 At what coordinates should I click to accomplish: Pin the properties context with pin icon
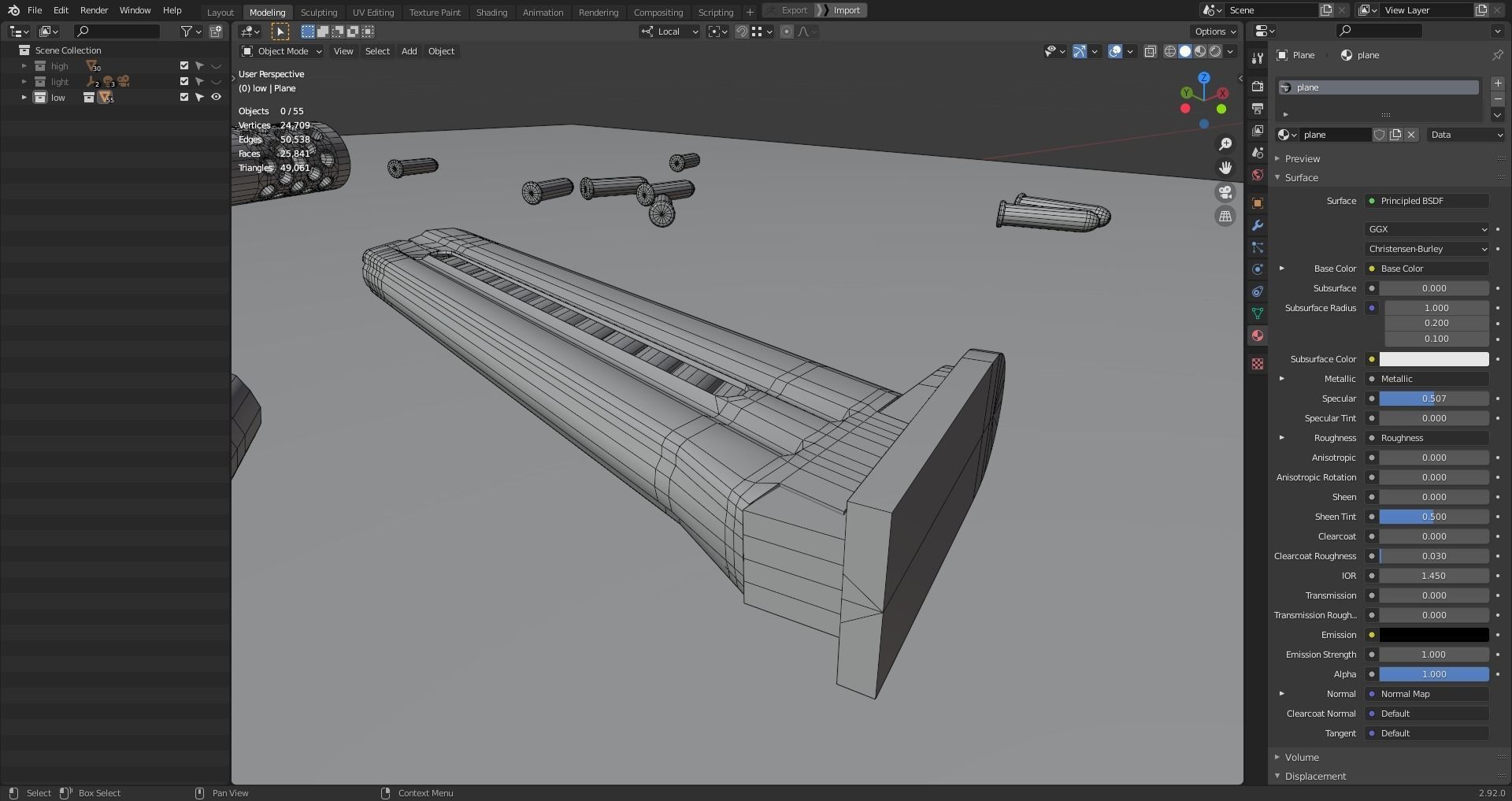[1497, 55]
